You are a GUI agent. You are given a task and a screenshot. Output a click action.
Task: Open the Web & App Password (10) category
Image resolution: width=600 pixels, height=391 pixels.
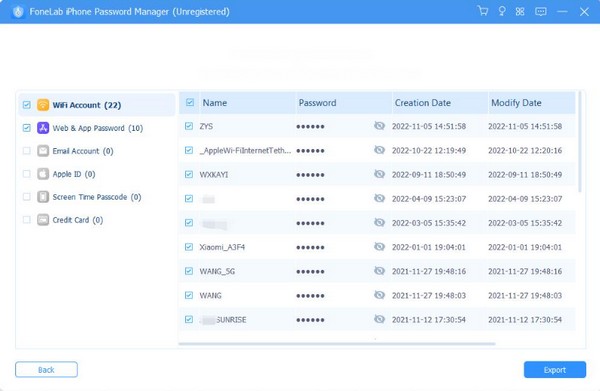click(97, 128)
